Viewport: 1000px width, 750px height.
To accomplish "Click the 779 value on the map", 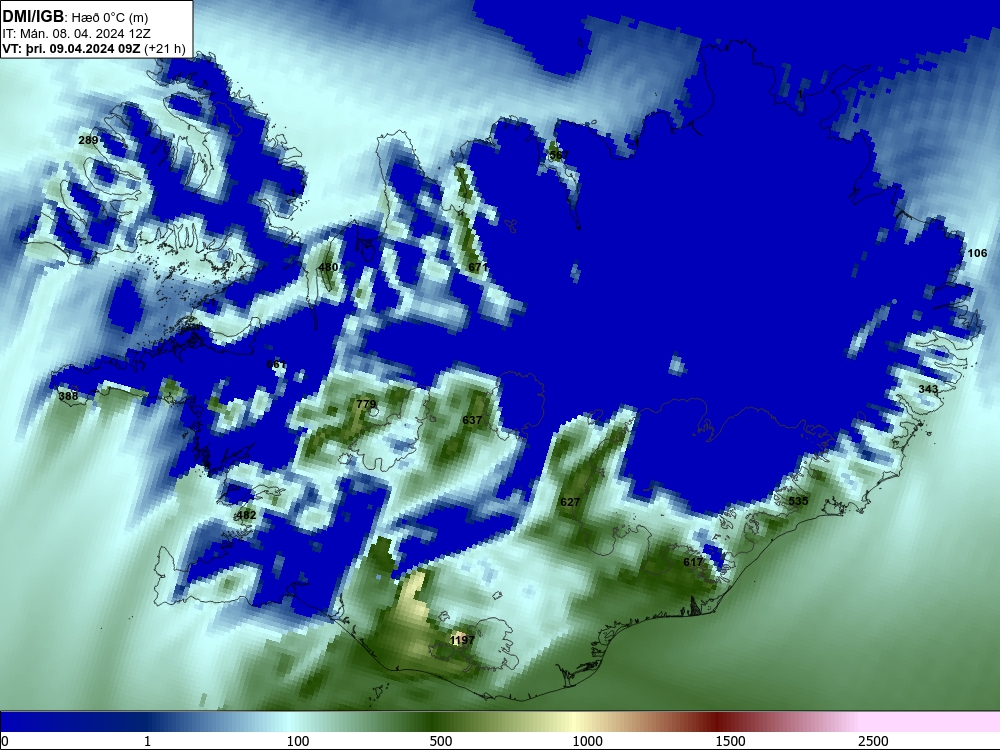I will [366, 404].
